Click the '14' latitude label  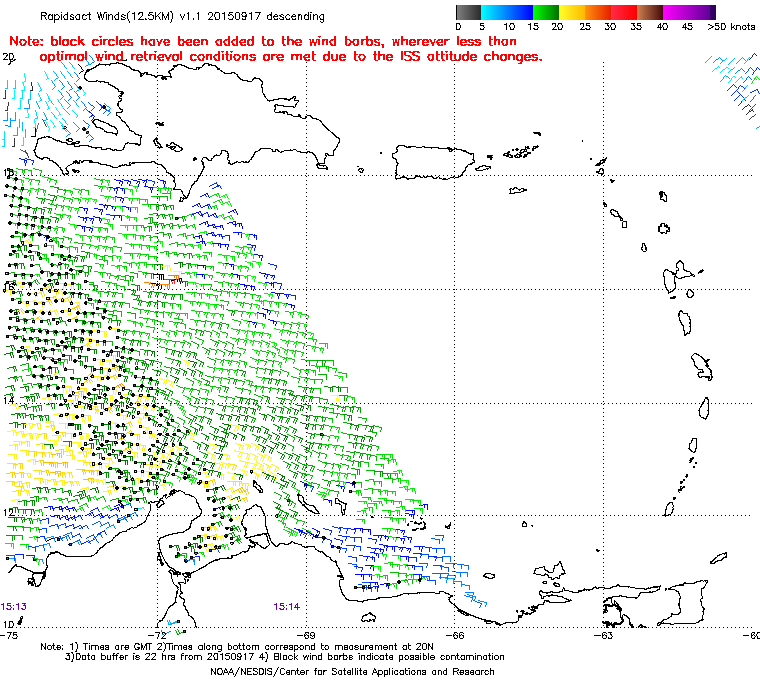point(8,400)
